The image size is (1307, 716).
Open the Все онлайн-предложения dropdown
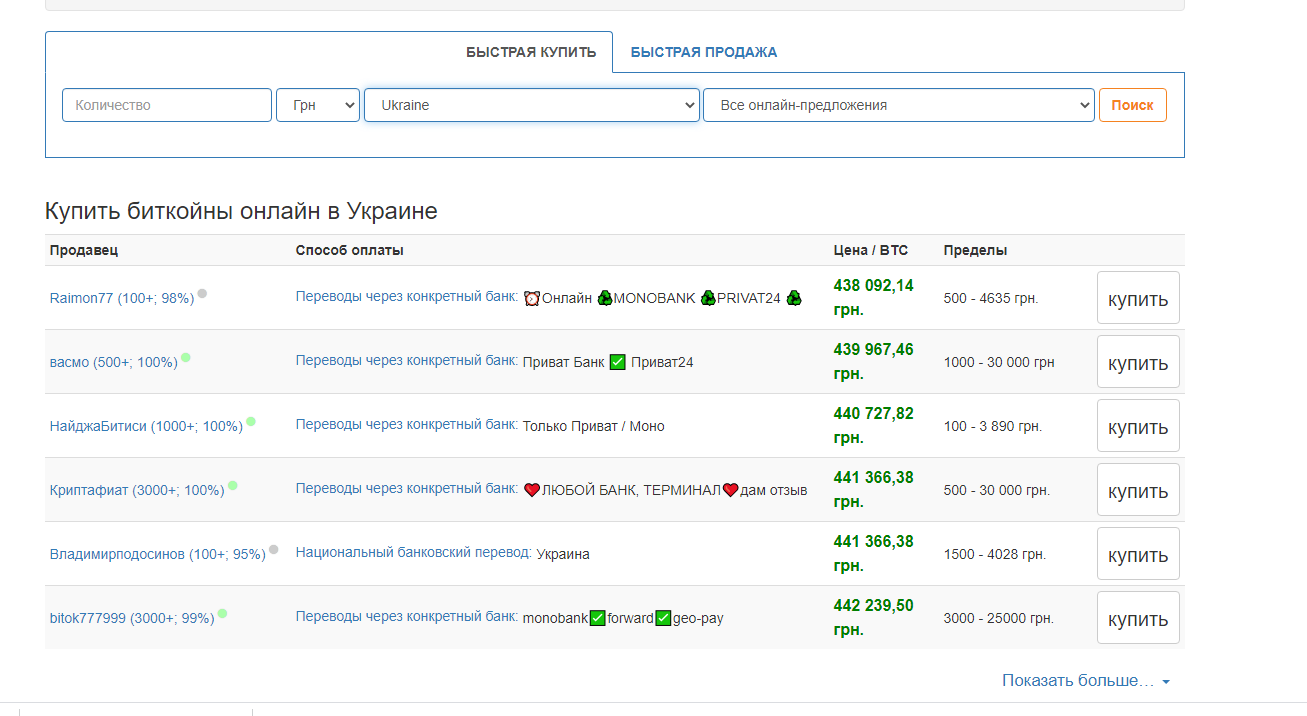pos(899,105)
